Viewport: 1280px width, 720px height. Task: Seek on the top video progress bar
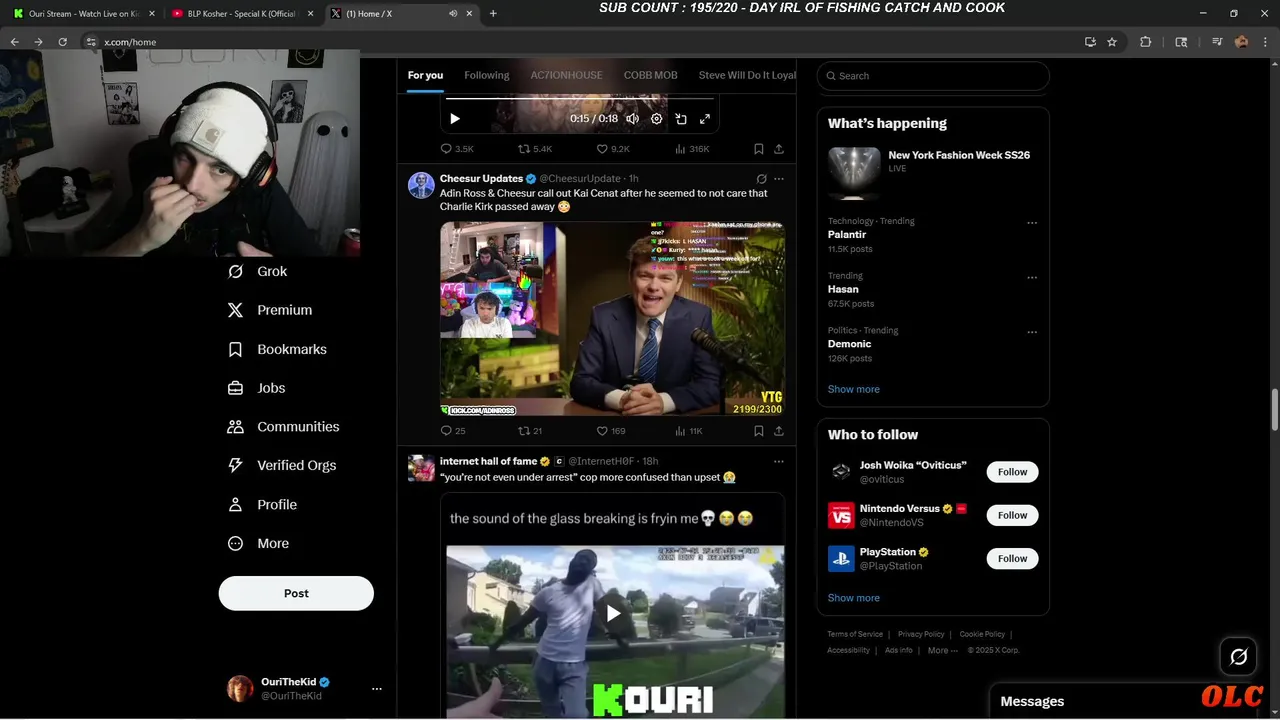[x=580, y=99]
